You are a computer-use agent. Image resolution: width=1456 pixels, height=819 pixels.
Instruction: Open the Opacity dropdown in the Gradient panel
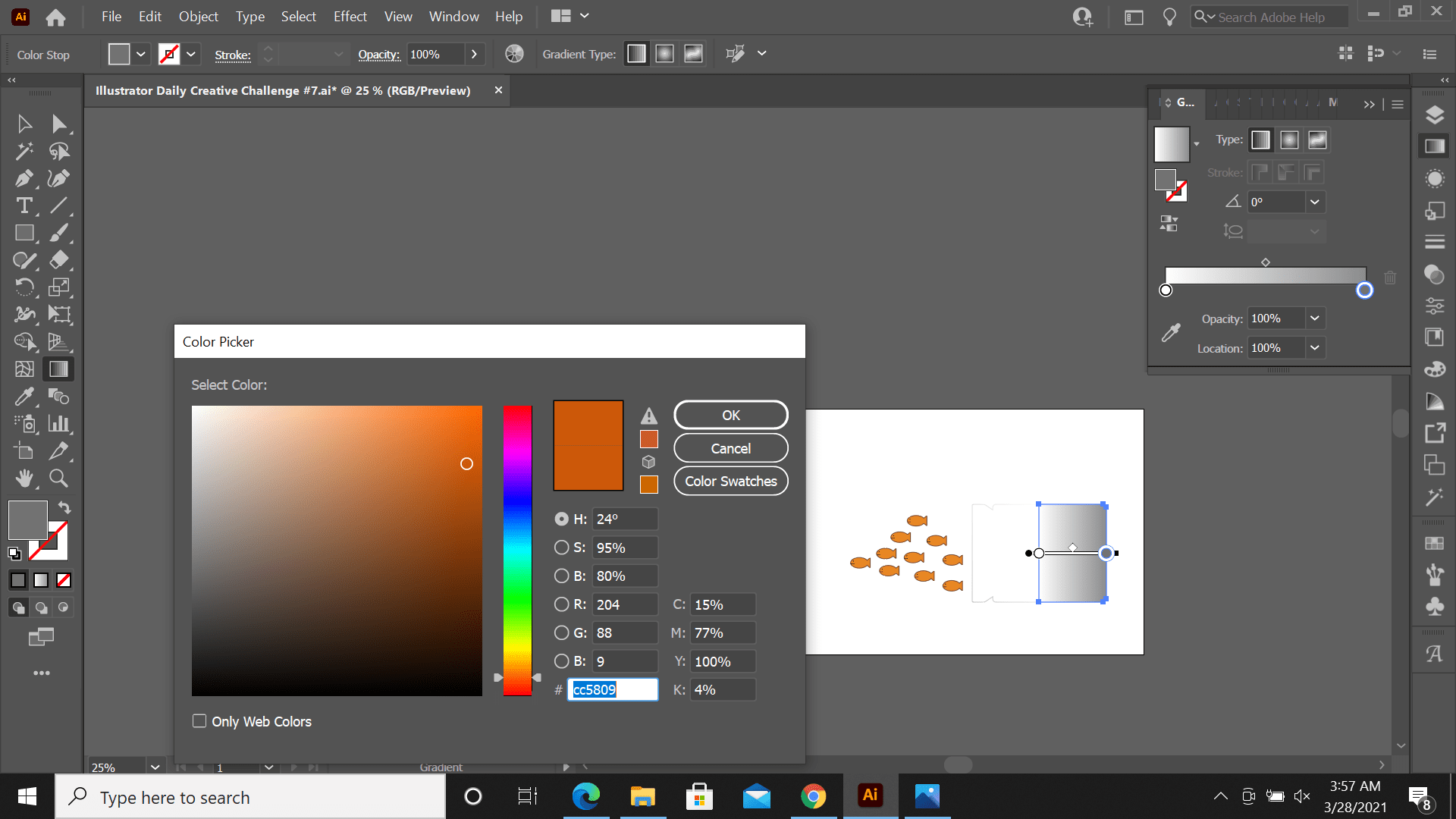[1315, 318]
